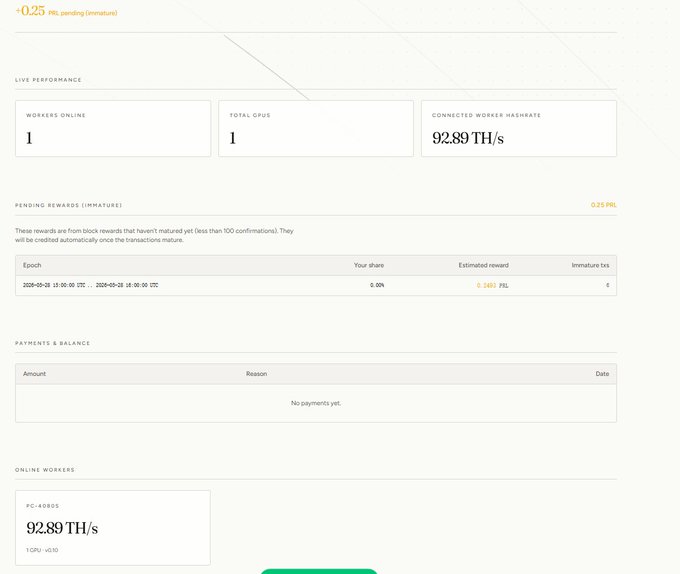This screenshot has height=574, width=680.
Task: Click the '+0.25' PRL pending amount at top
Action: coord(30,11)
